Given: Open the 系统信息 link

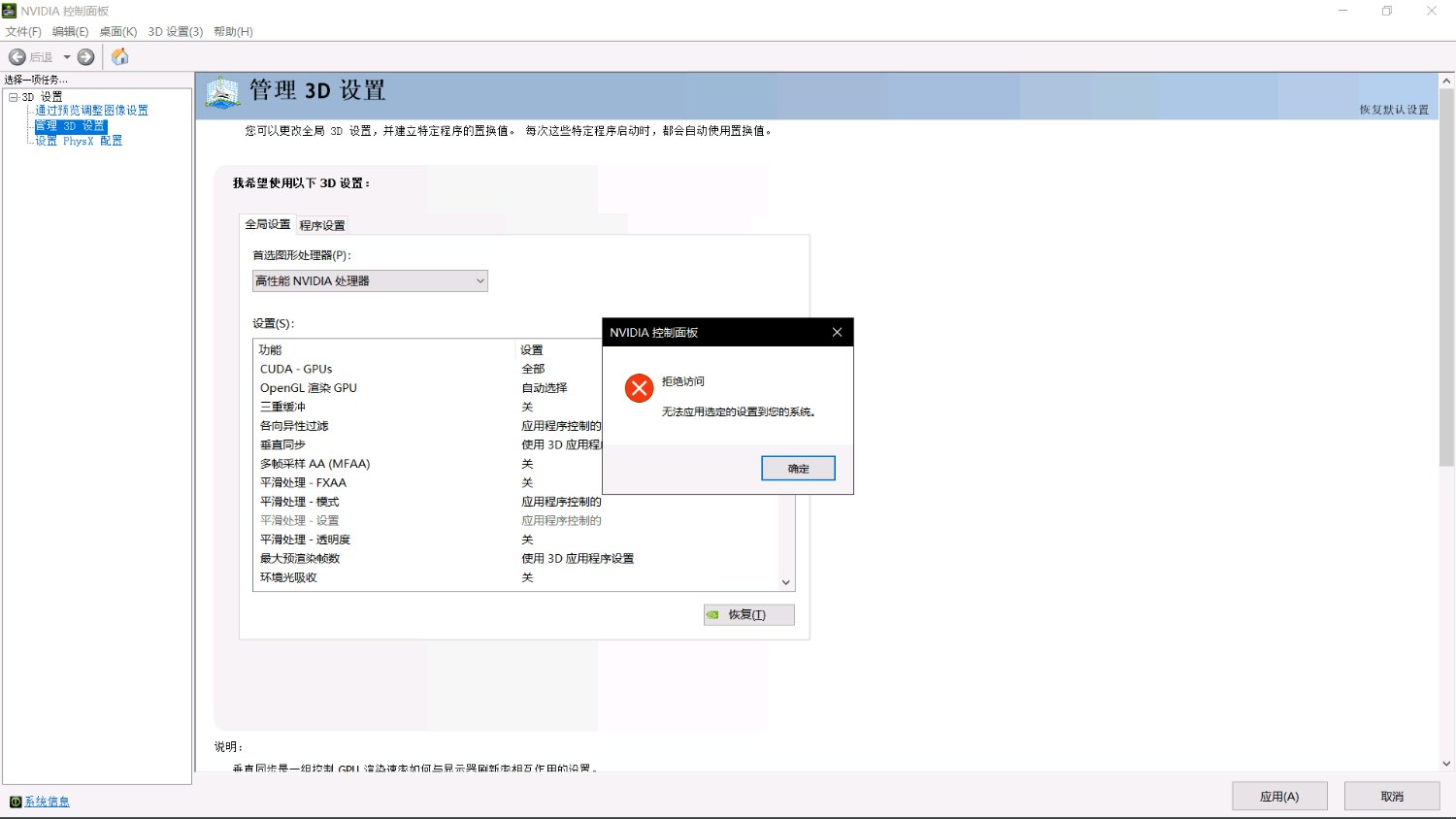Looking at the screenshot, I should (x=47, y=802).
